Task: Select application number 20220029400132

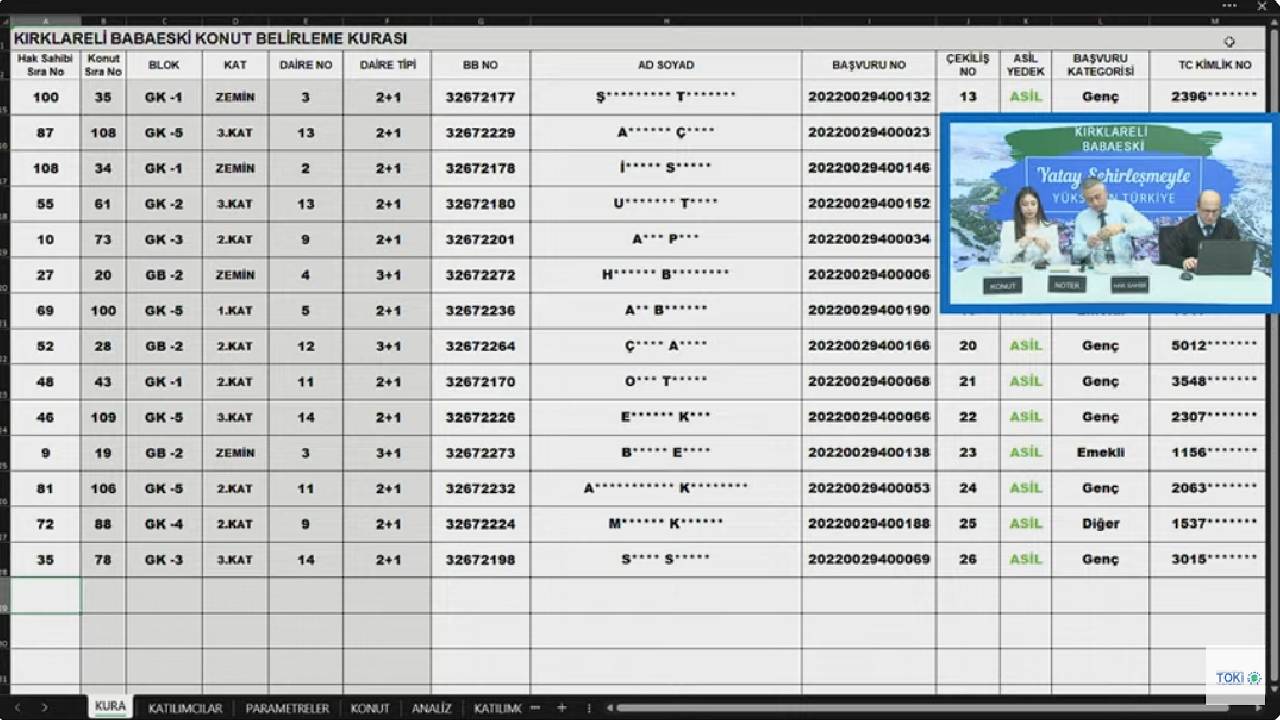Action: click(x=868, y=97)
